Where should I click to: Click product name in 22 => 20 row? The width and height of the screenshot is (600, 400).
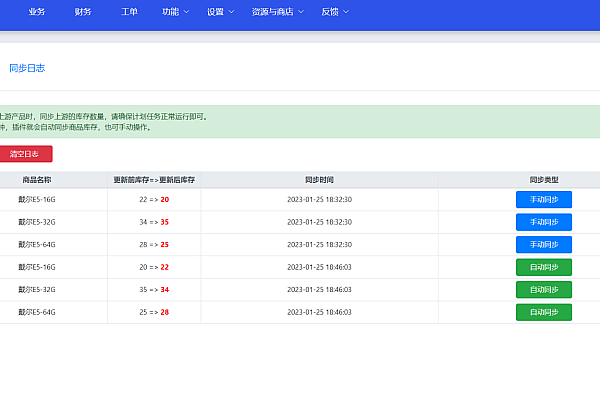[x=37, y=199]
